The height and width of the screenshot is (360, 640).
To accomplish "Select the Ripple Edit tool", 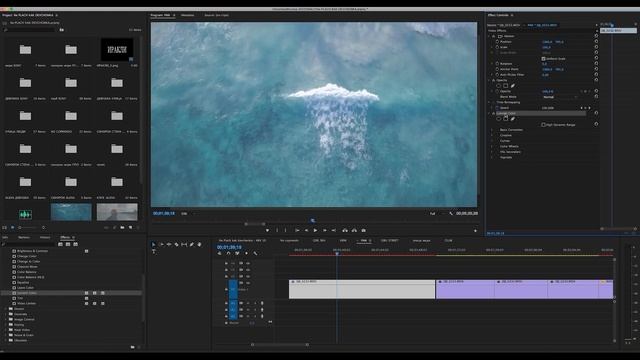I will 169,244.
